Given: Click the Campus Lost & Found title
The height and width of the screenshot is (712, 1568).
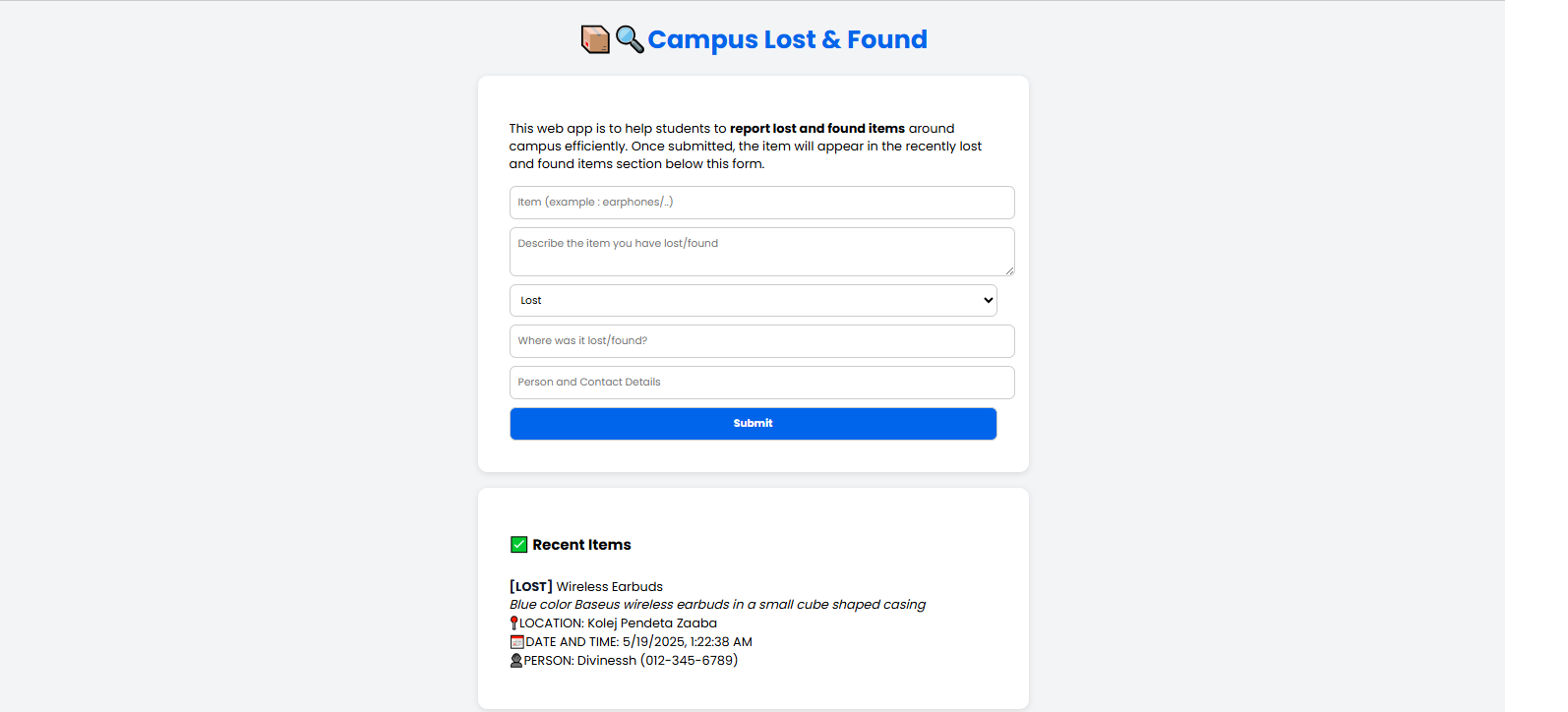Looking at the screenshot, I should click(787, 39).
